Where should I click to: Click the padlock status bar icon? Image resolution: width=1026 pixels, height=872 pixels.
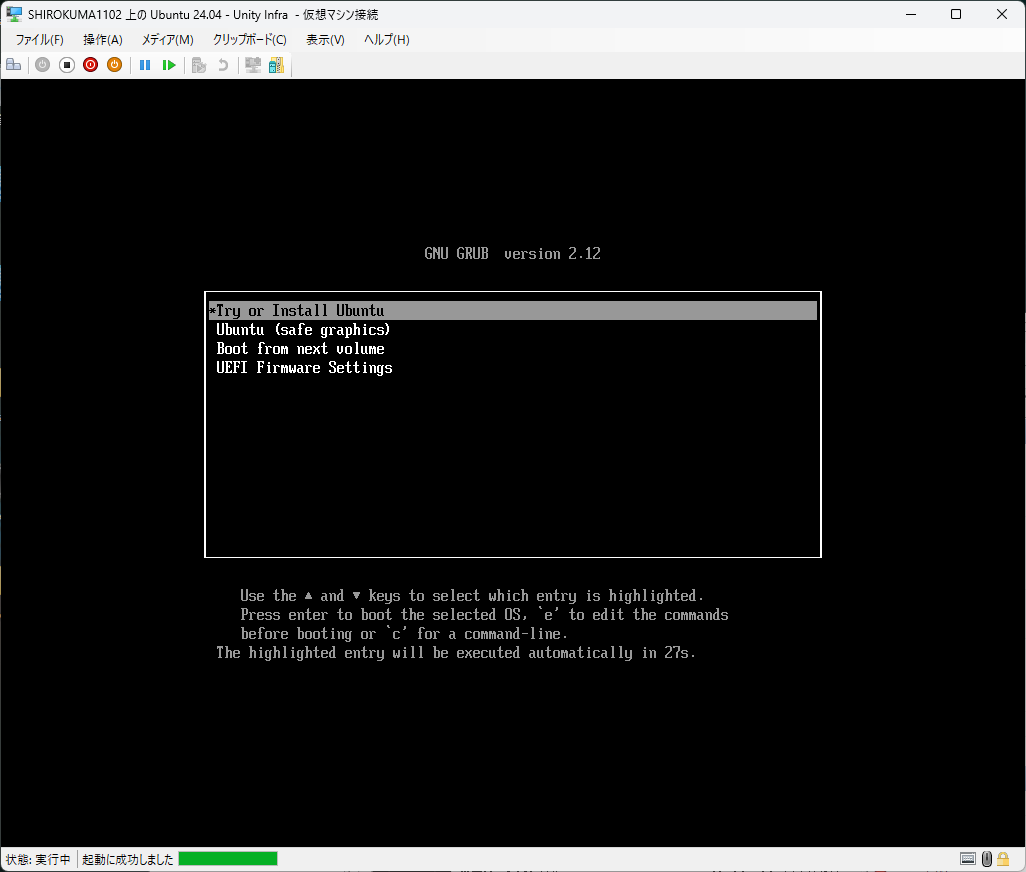(x=1003, y=858)
